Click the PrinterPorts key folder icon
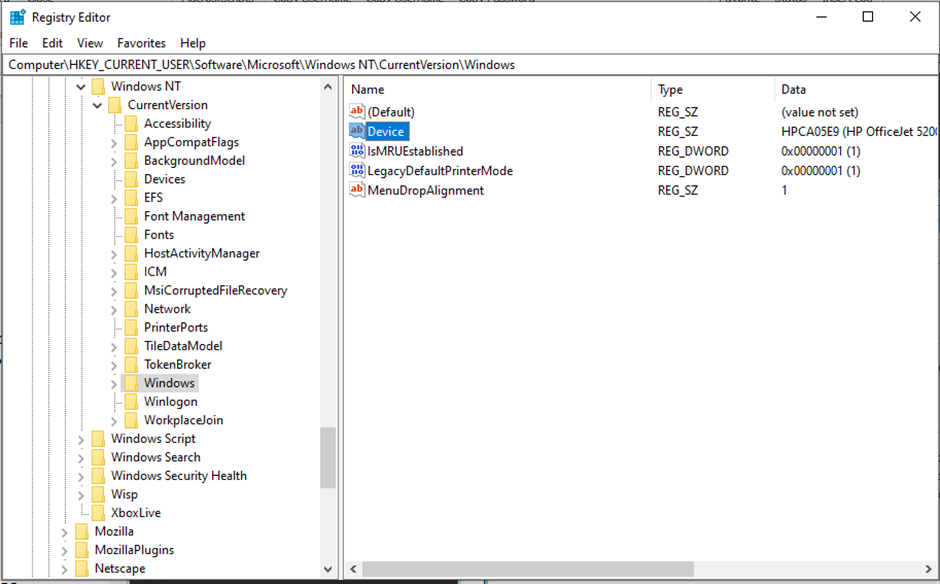Screen dimensions: 940x584 click(x=131, y=328)
